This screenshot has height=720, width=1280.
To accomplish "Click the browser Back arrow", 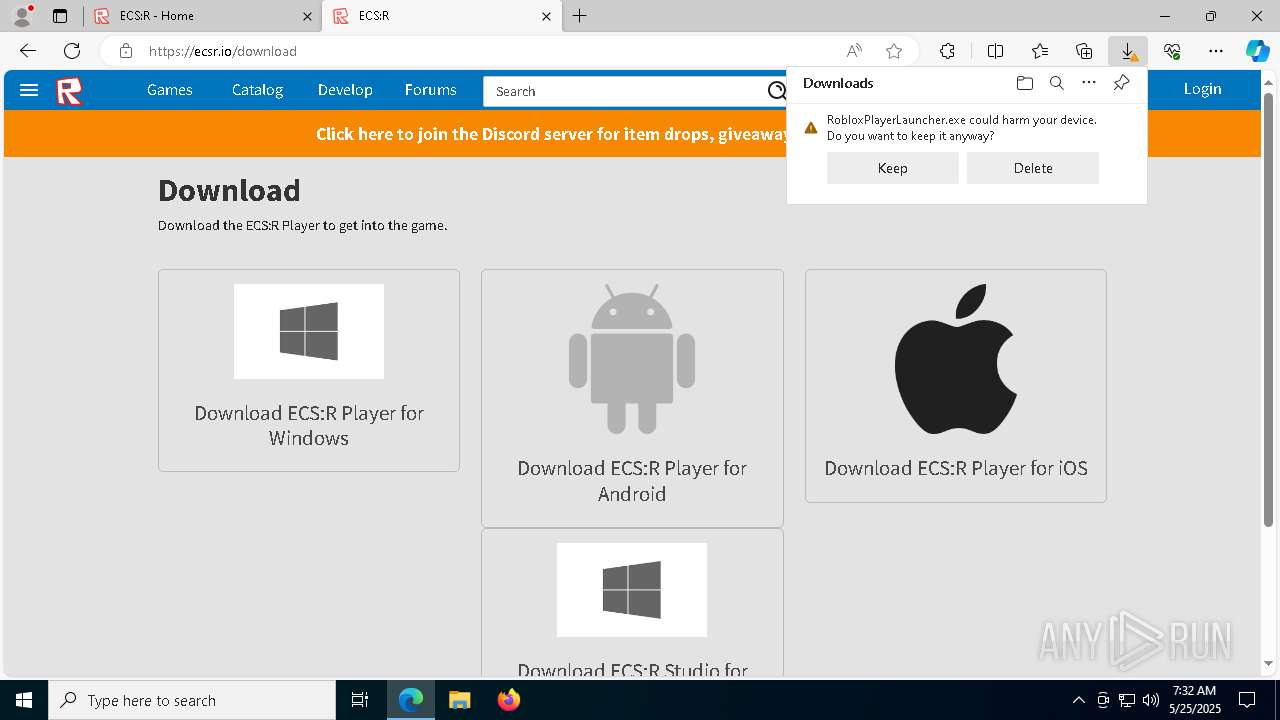I will tap(28, 51).
